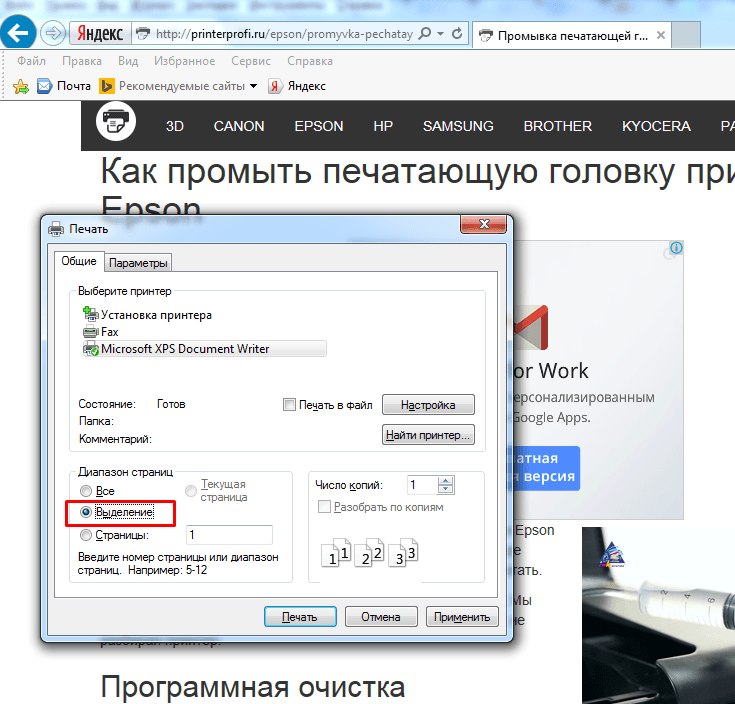This screenshot has width=735, height=704.
Task: Open the Справка menu
Action: tap(310, 61)
